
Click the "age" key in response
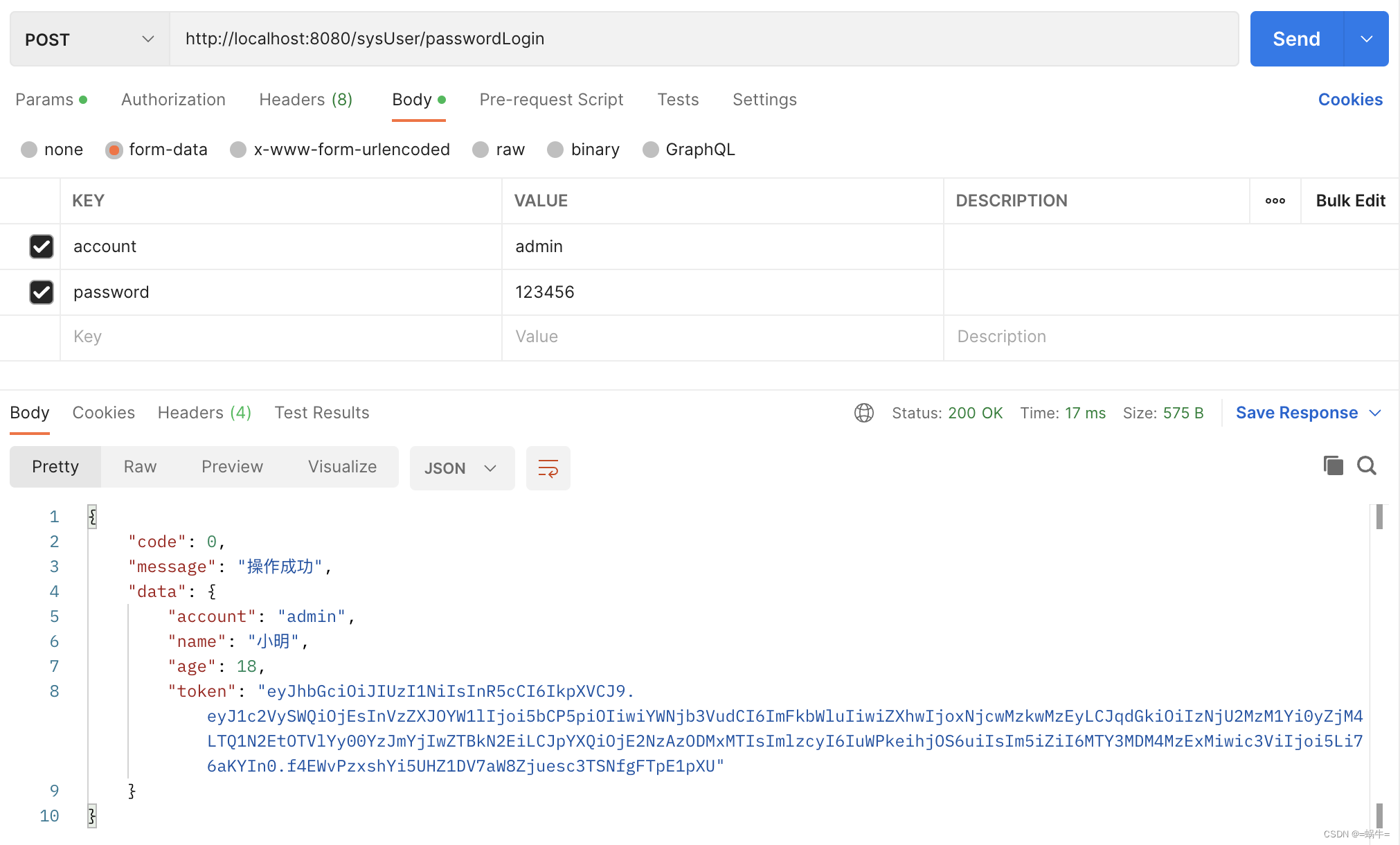pyautogui.click(x=192, y=666)
